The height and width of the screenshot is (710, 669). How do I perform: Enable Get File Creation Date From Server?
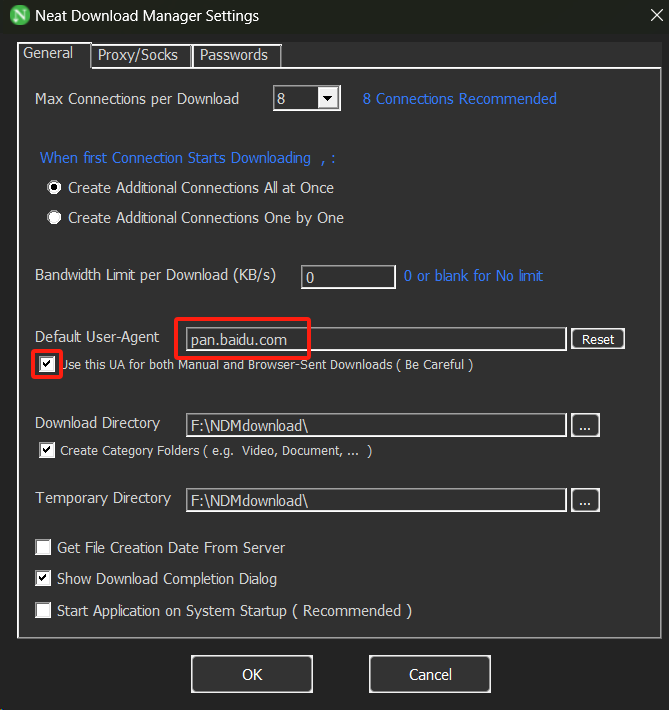click(x=44, y=548)
